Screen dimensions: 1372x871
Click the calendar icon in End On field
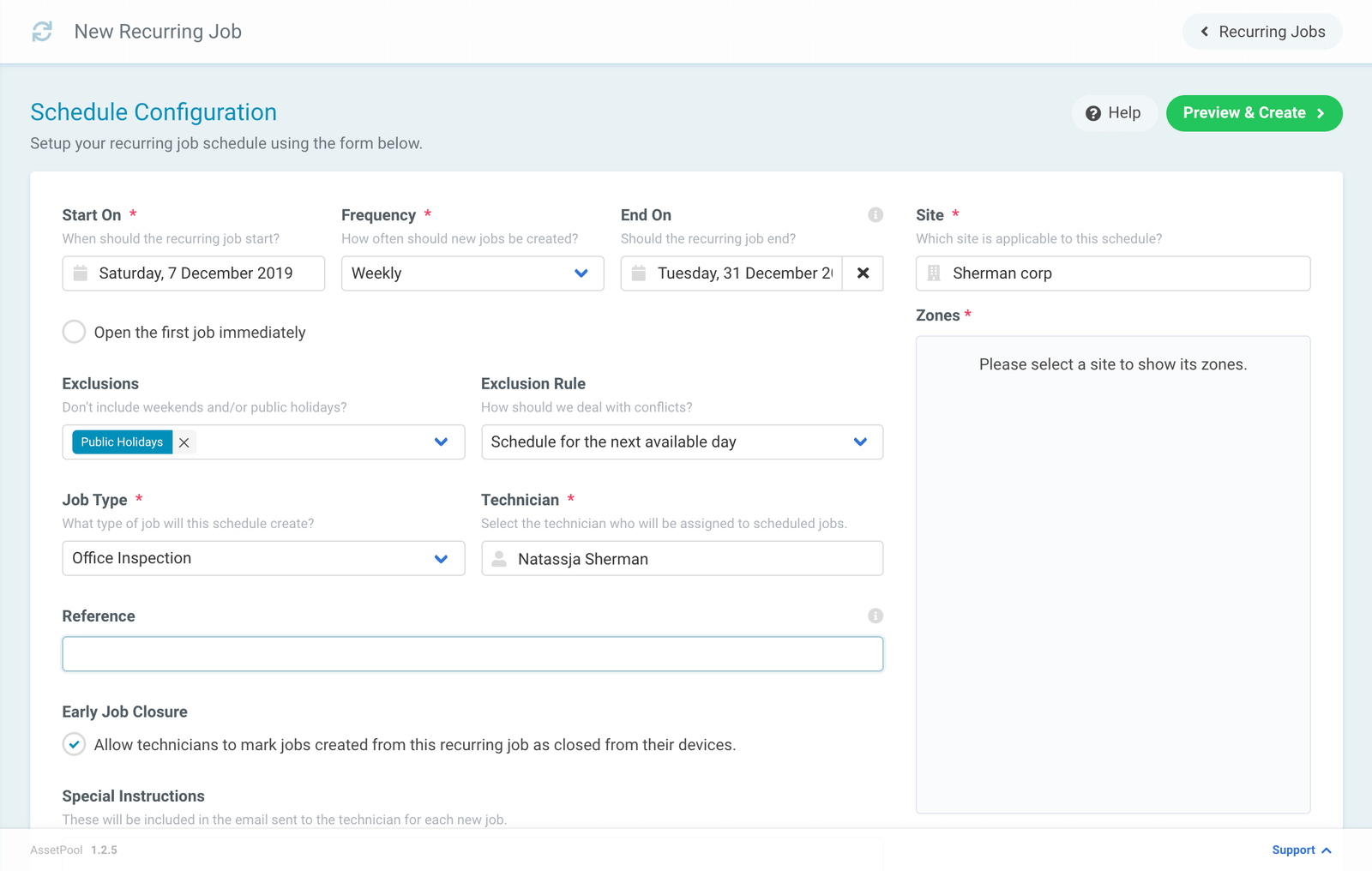639,273
